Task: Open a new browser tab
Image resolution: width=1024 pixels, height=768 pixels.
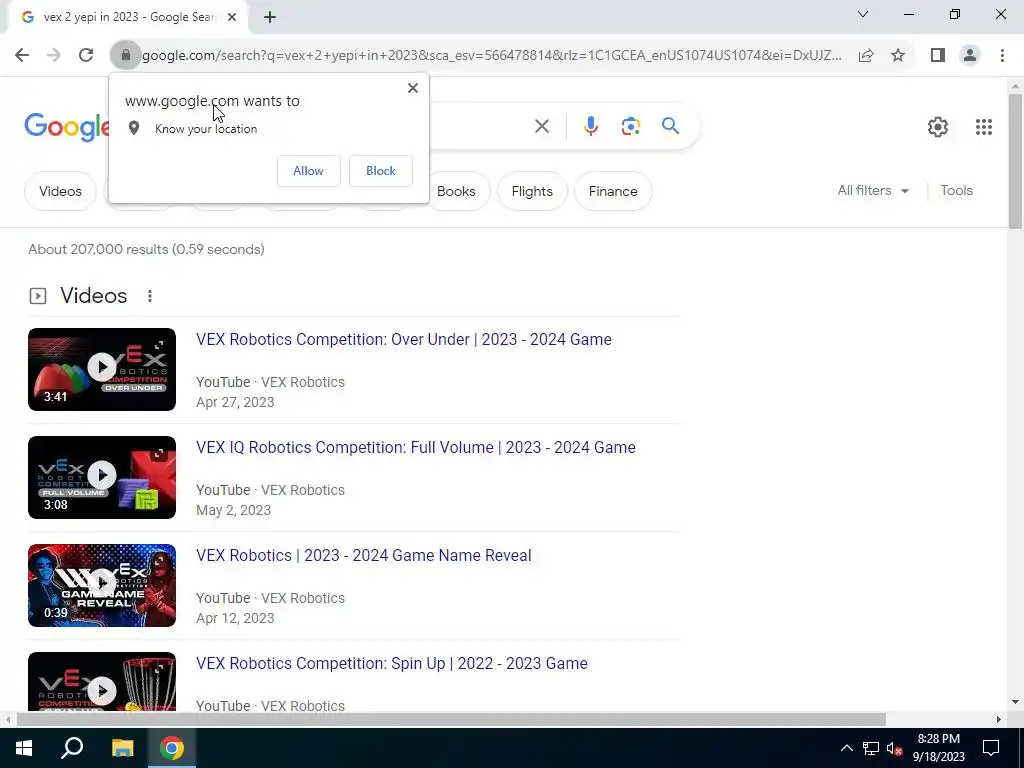Action: pyautogui.click(x=270, y=18)
